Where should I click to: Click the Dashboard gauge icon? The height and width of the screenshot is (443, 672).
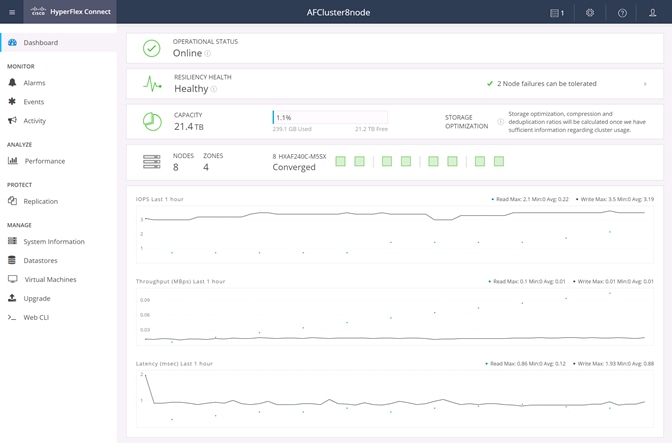coord(12,42)
